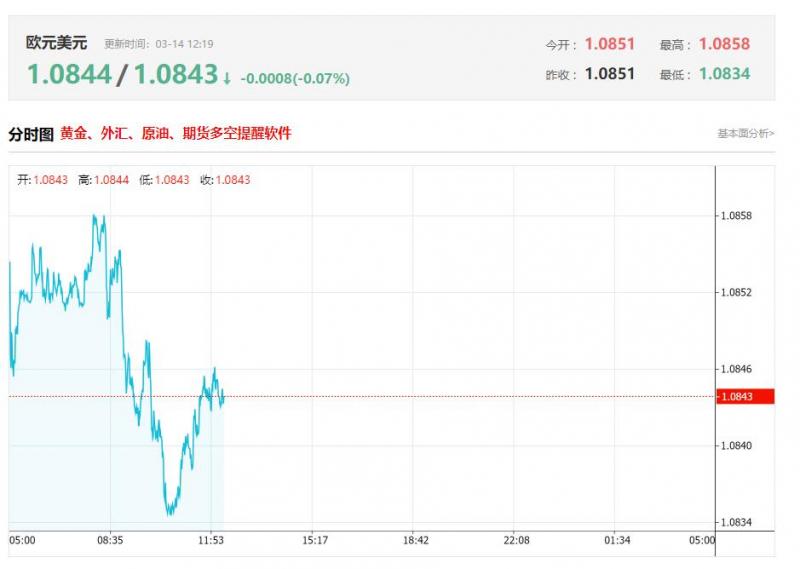The width and height of the screenshot is (800, 569).
Task: Click the red 黄金、外汇、原油、期货多空提醒软件 ad link
Action: tap(176, 134)
